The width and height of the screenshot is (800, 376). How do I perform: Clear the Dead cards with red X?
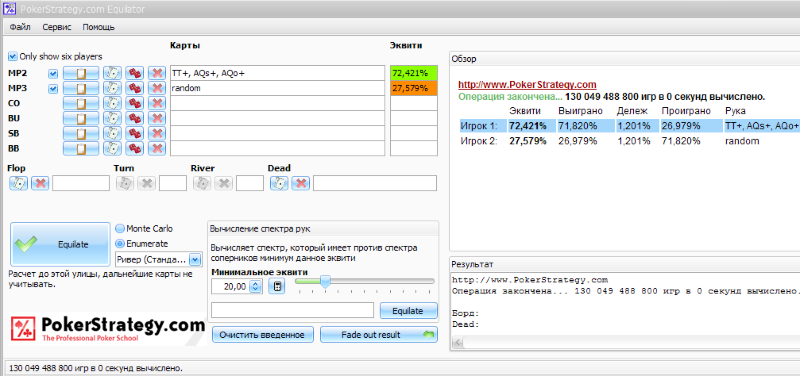coord(301,183)
